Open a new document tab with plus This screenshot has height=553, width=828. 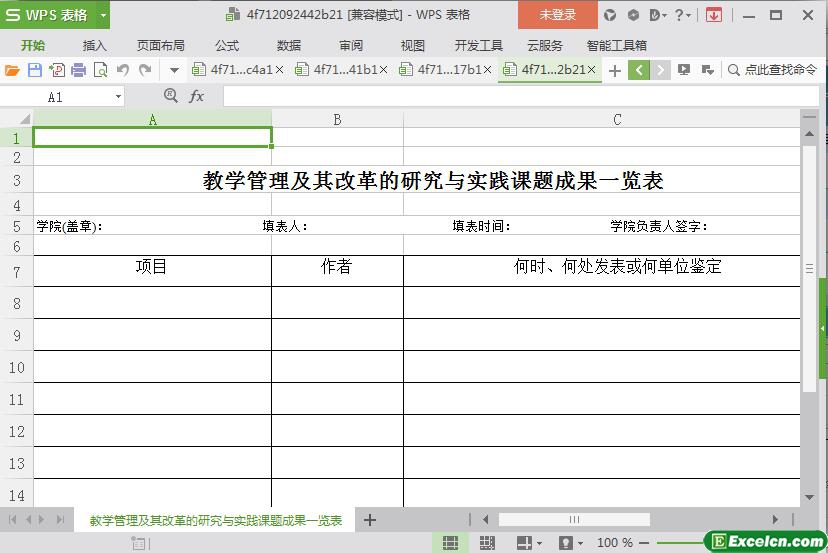614,70
